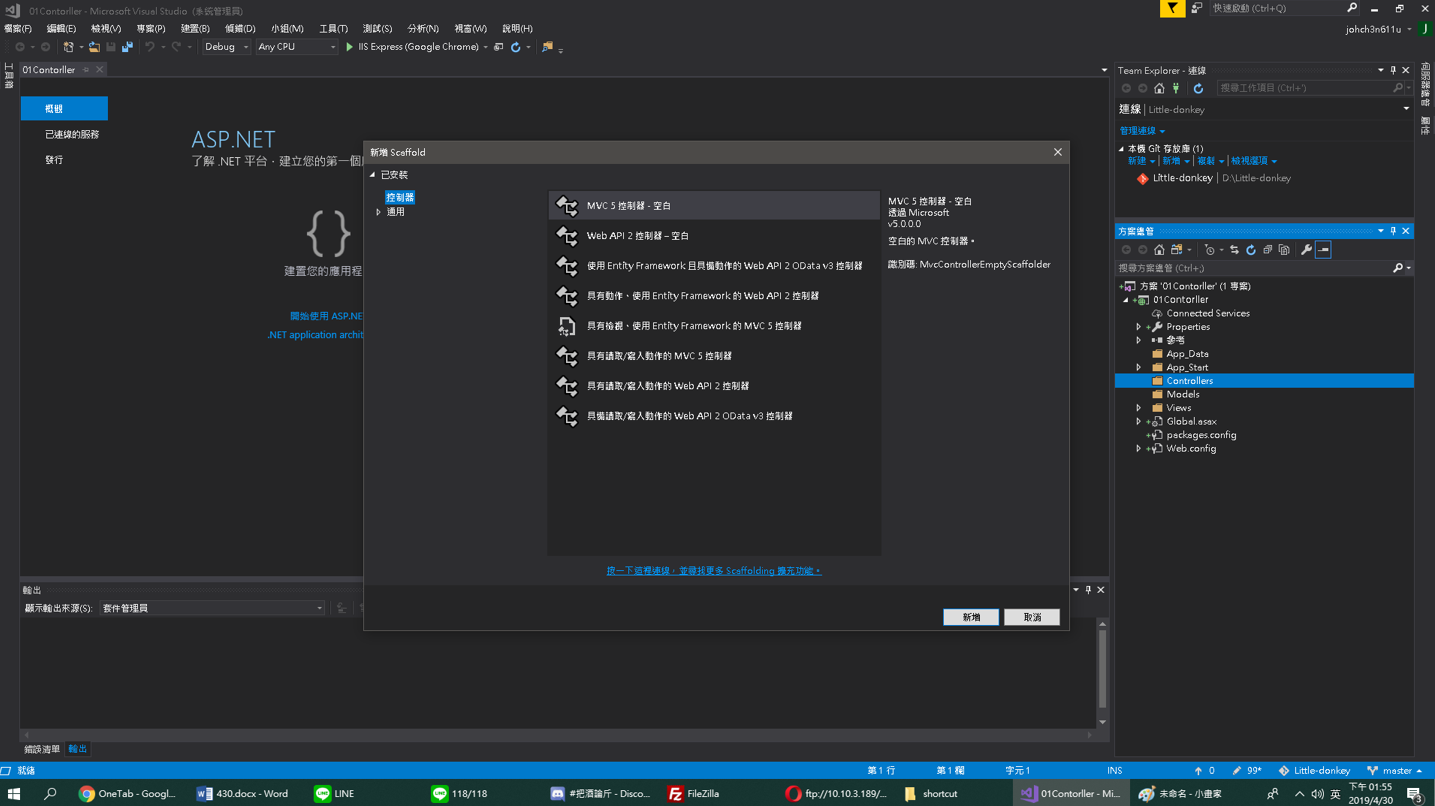
Task: Click the 新增 button in the Scaffold dialog
Action: (x=971, y=617)
